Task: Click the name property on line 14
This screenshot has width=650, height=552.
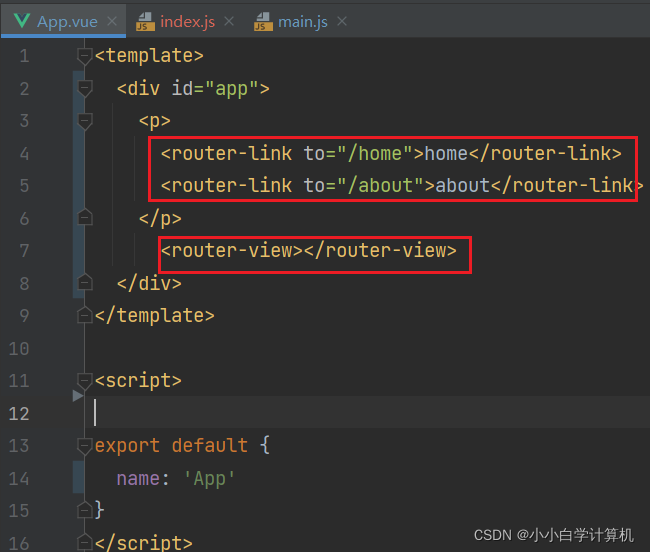Action: [138, 479]
